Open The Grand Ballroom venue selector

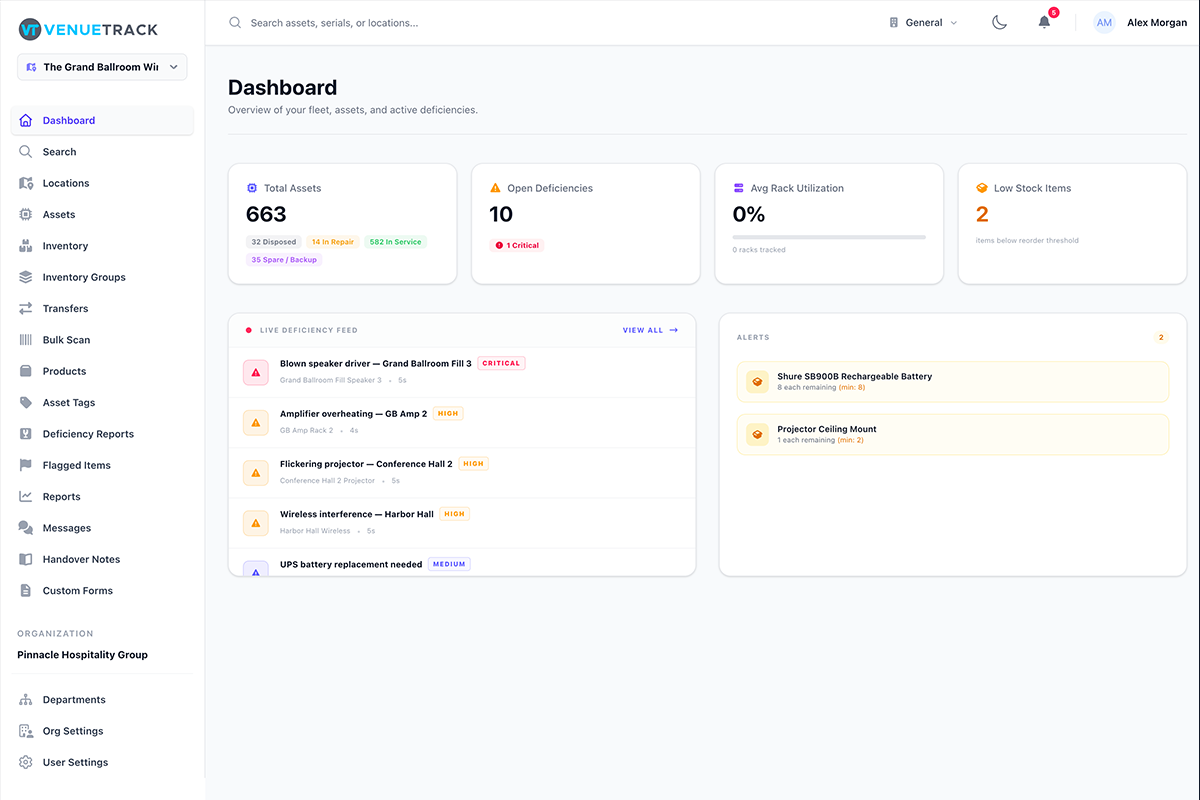(x=101, y=66)
